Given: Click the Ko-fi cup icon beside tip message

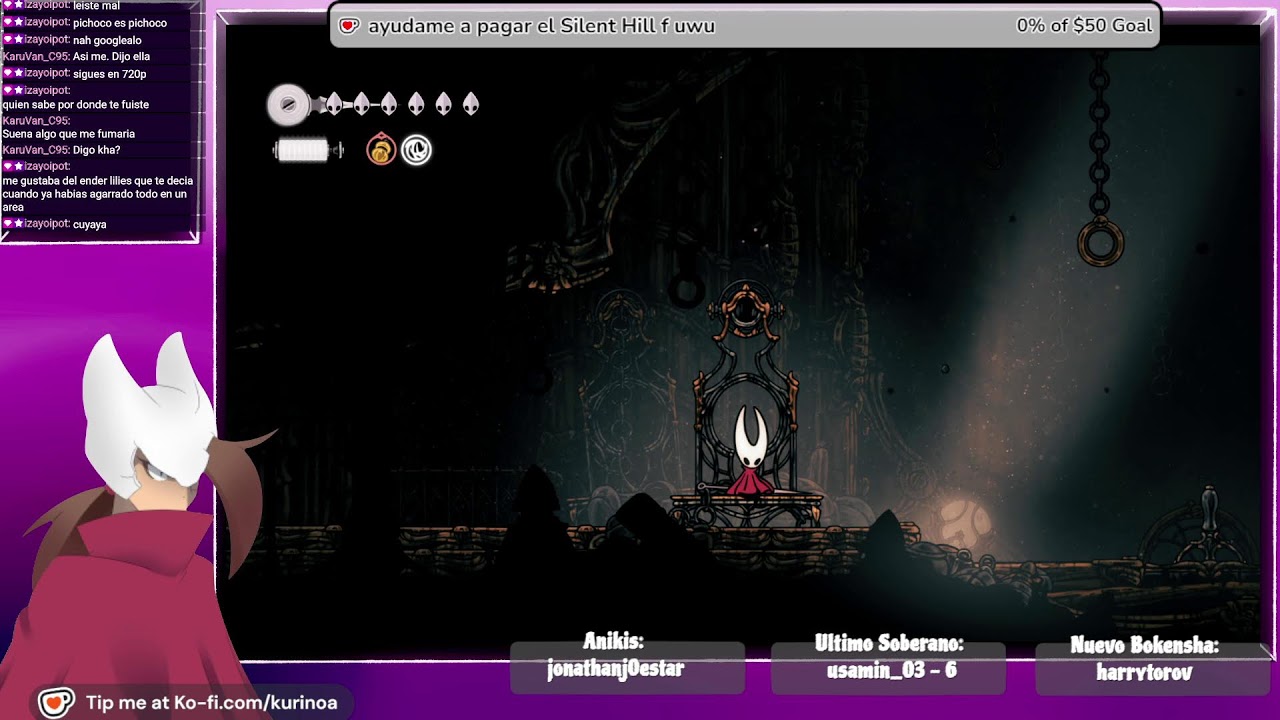Looking at the screenshot, I should 57,702.
